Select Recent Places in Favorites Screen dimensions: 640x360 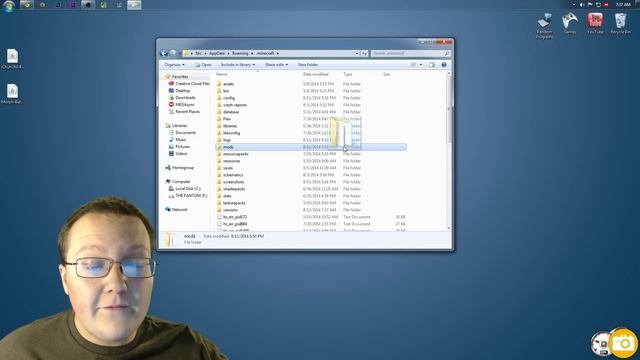184,111
